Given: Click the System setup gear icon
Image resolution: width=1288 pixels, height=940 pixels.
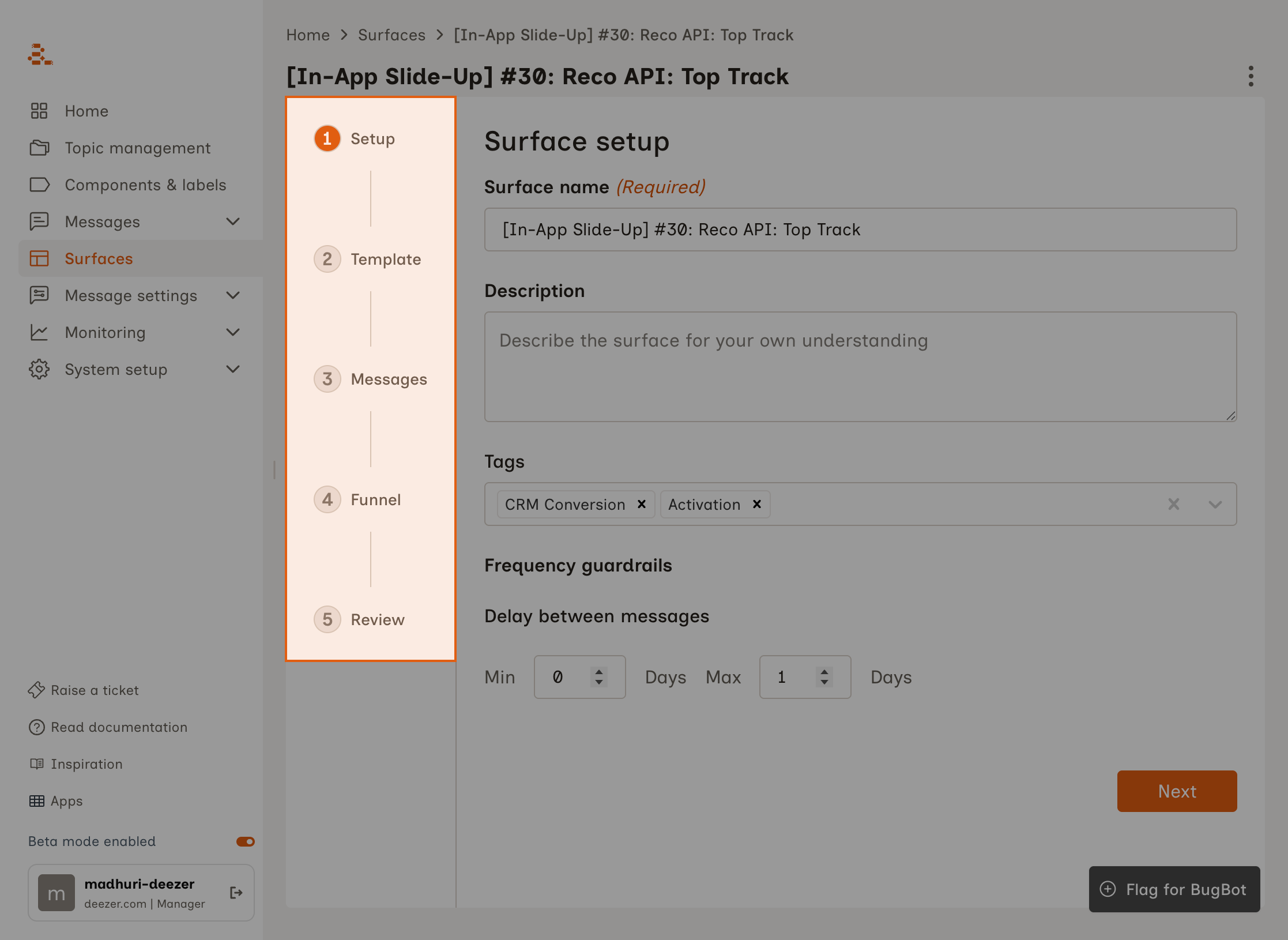Looking at the screenshot, I should point(39,369).
